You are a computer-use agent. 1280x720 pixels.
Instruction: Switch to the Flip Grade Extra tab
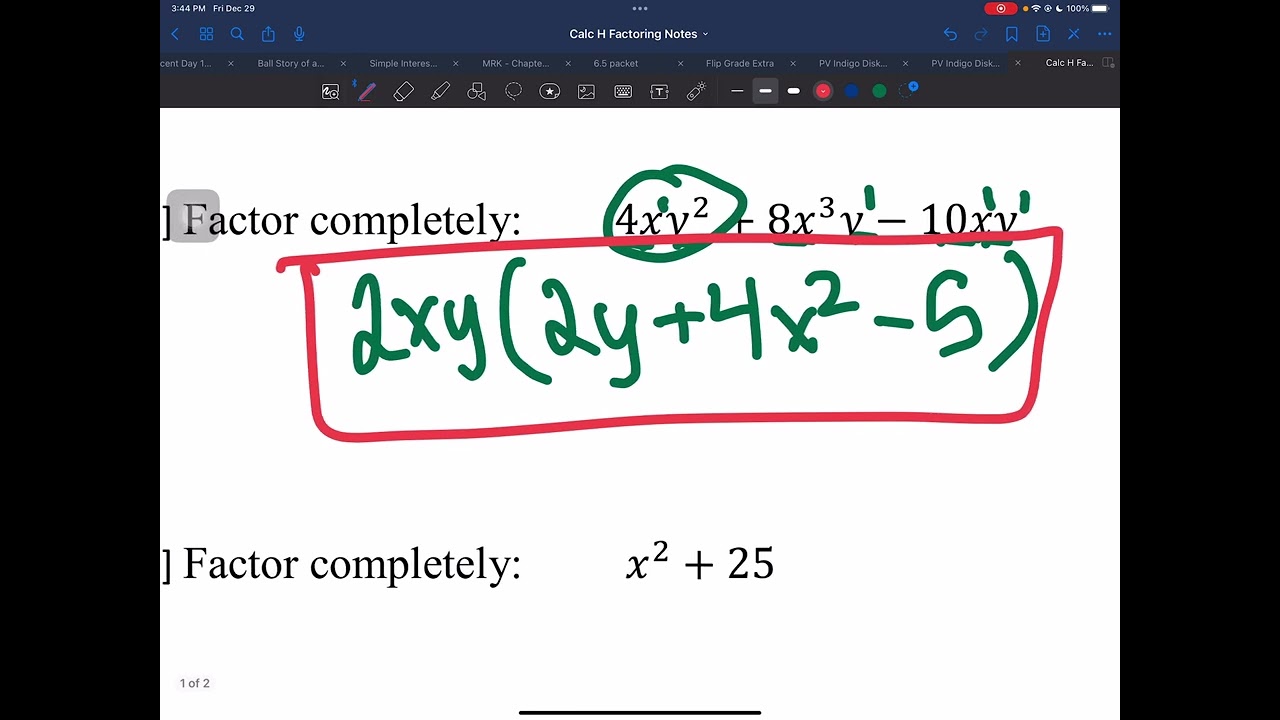click(x=740, y=63)
